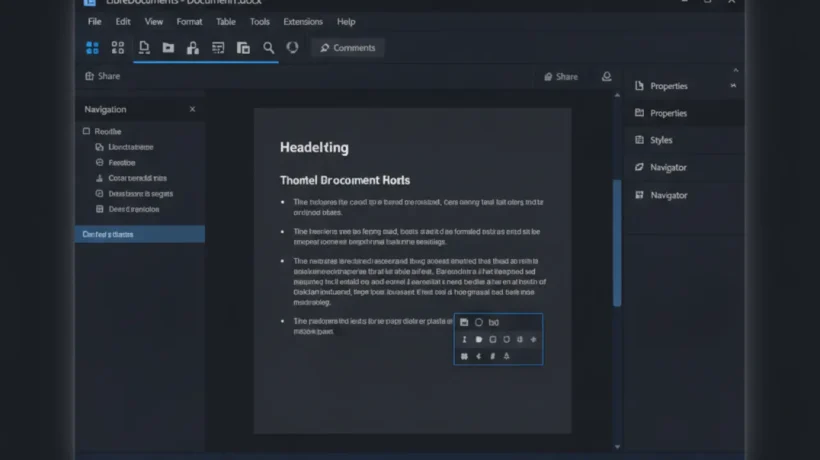
Task: Click the scrollbar up arrow
Action: (x=617, y=96)
